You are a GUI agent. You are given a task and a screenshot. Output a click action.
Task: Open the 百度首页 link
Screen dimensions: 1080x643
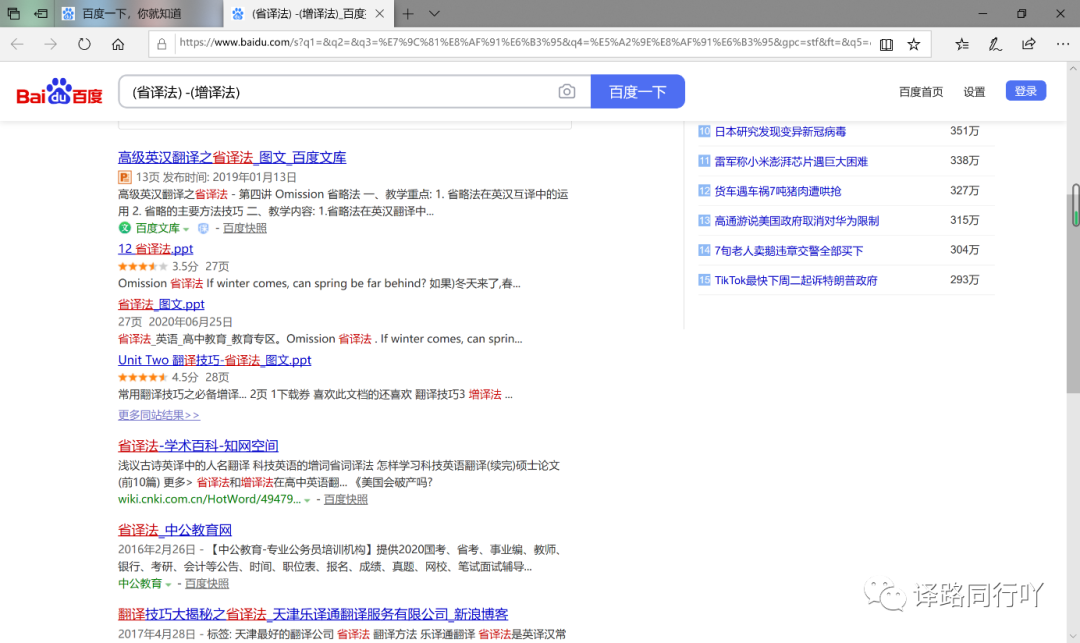(x=921, y=92)
